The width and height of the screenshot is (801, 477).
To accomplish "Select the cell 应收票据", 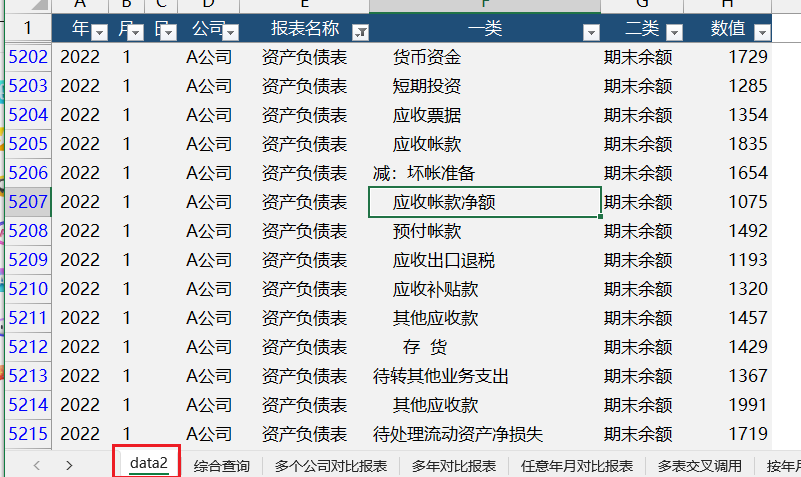I will [484, 115].
